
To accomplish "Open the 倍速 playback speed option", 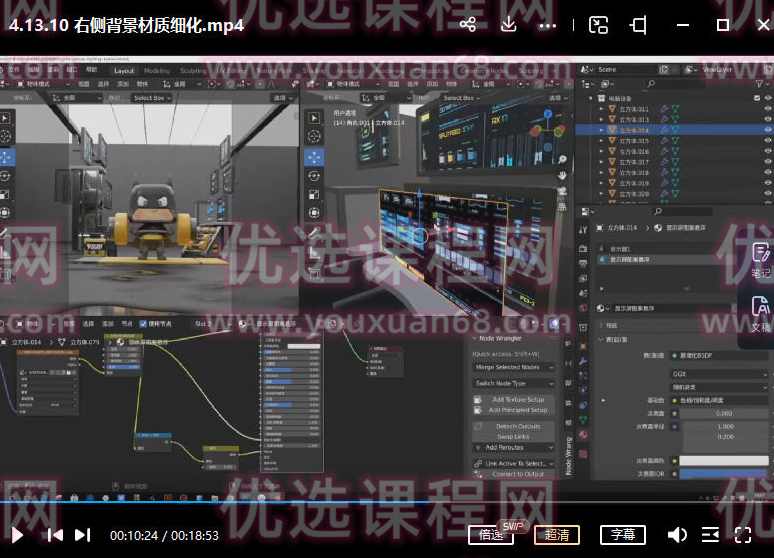I will click(x=491, y=535).
